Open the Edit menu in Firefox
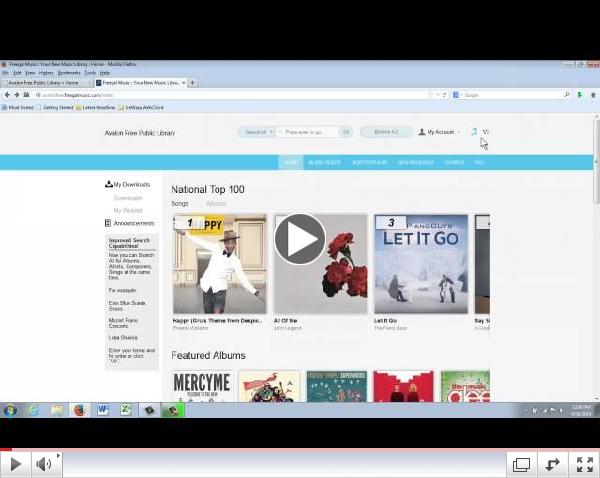Viewport: 600px width, 478px height. (x=17, y=73)
